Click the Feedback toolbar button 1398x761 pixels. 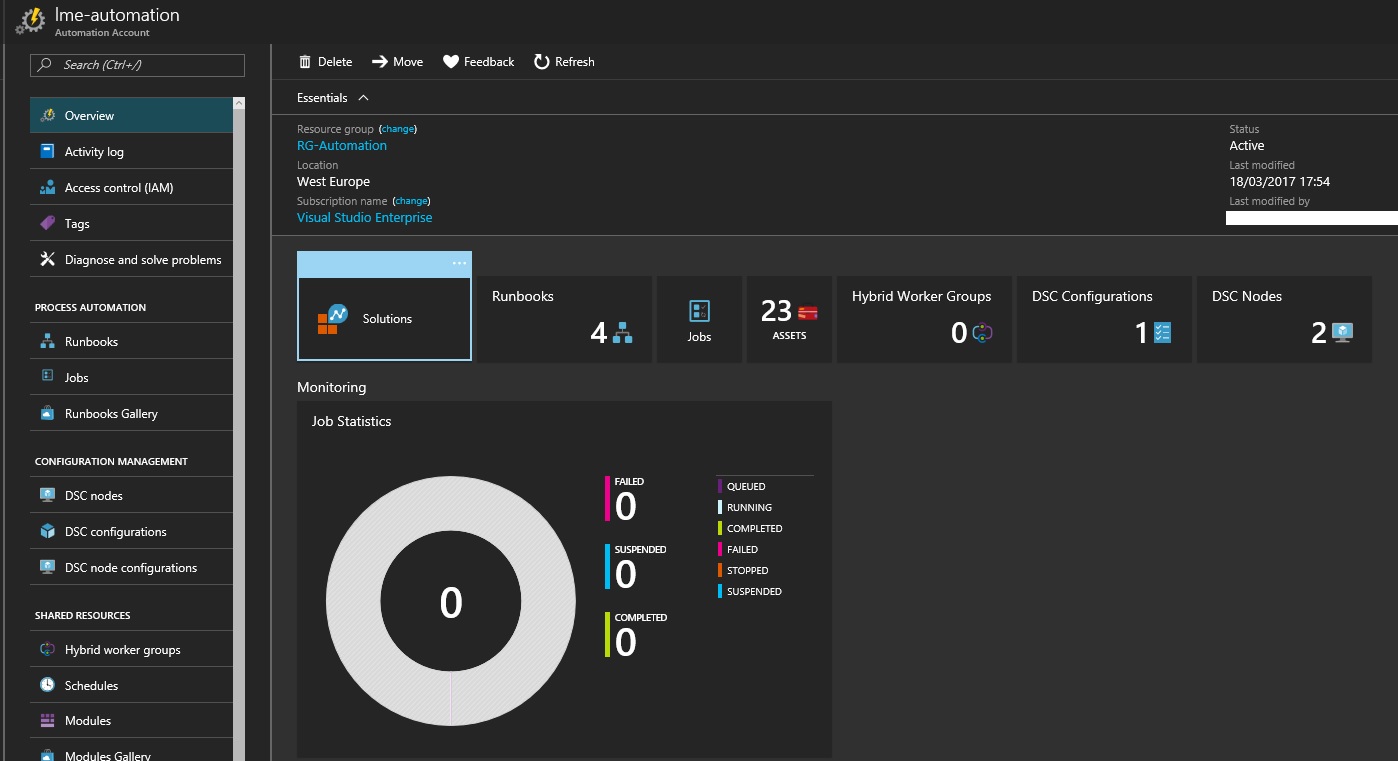pyautogui.click(x=479, y=62)
